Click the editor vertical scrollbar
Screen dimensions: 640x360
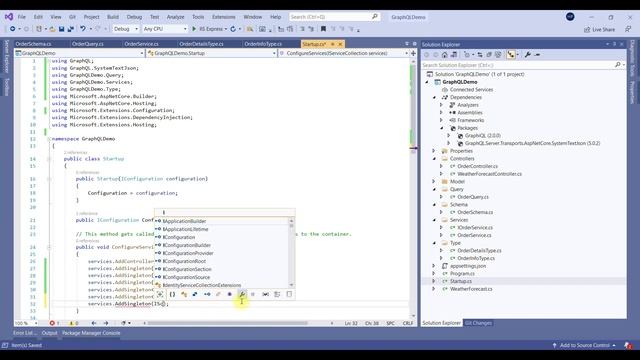click(412, 188)
